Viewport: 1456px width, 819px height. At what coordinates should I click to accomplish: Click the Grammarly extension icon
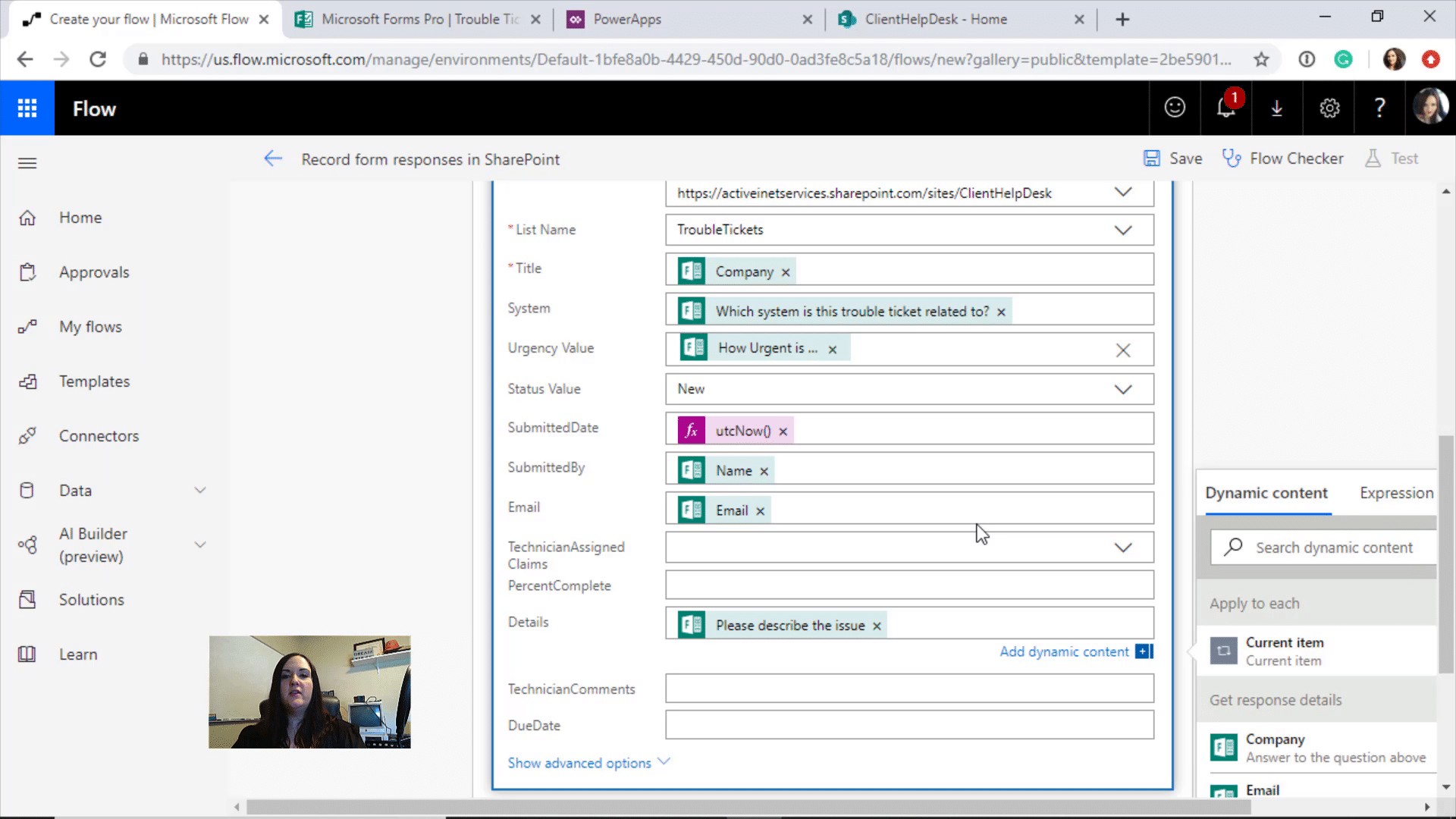click(1343, 59)
